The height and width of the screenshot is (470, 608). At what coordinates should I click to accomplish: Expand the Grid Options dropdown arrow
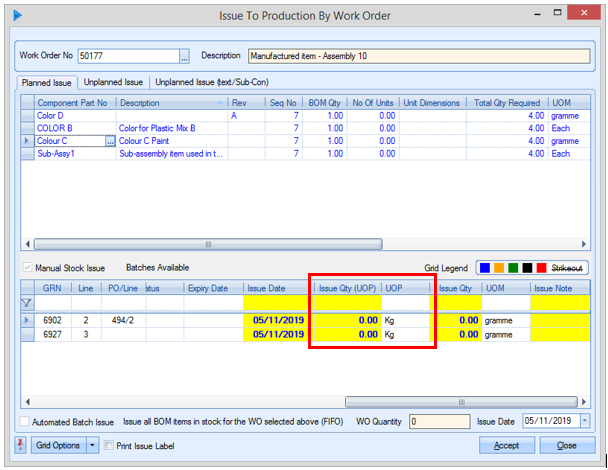coord(92,446)
